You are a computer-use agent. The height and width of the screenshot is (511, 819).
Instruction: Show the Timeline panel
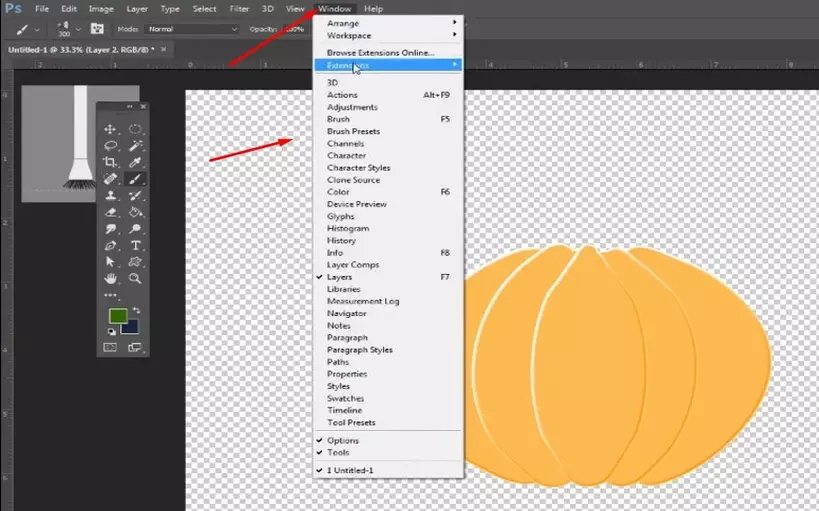pos(388,410)
